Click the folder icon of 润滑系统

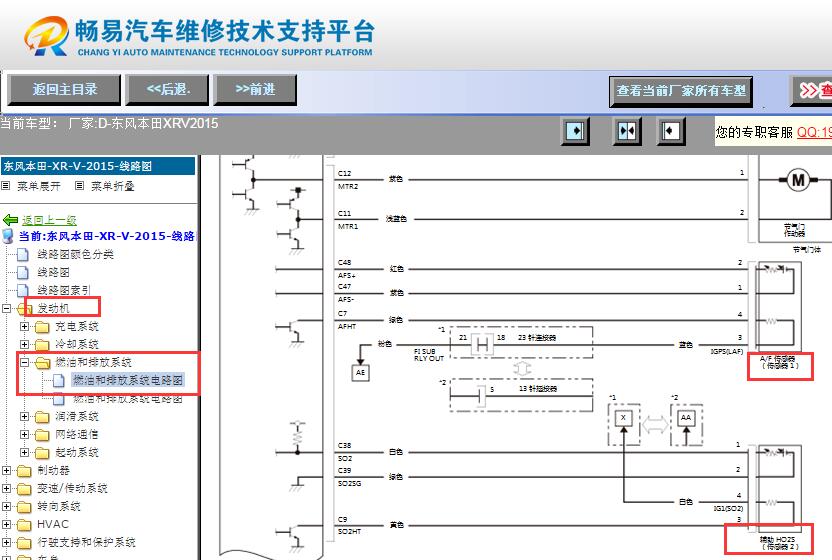coord(42,417)
